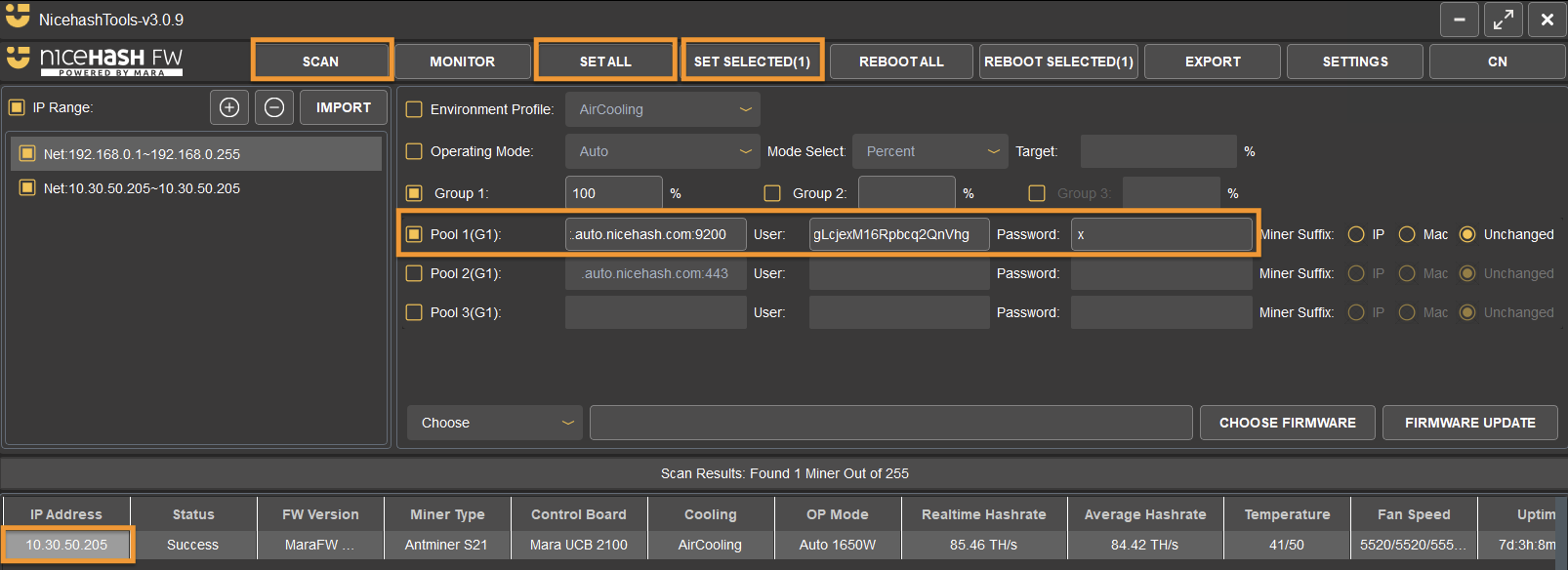Open the Percent mode select dropdown

point(929,151)
